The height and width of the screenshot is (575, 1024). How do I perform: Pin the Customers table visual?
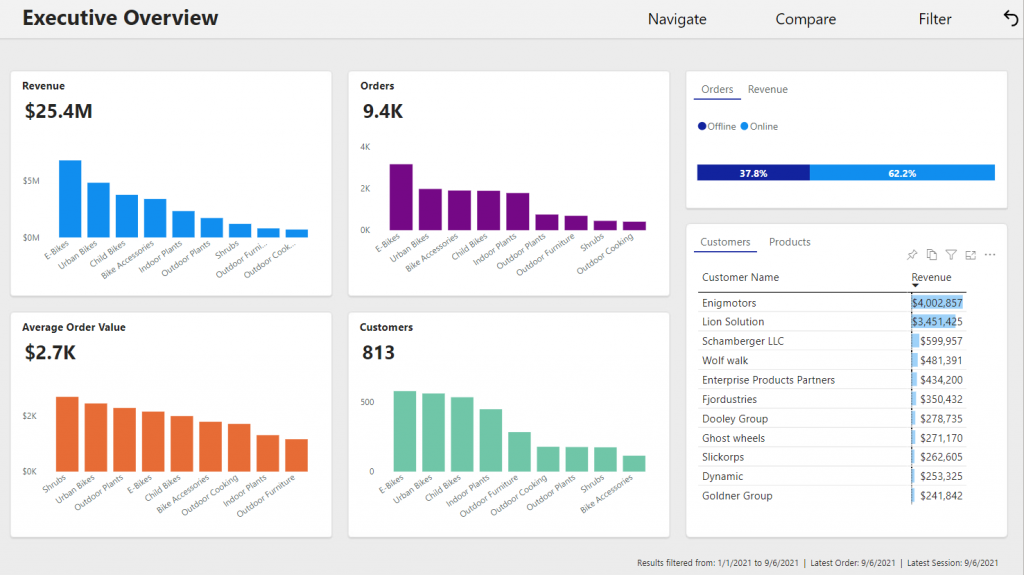click(912, 255)
